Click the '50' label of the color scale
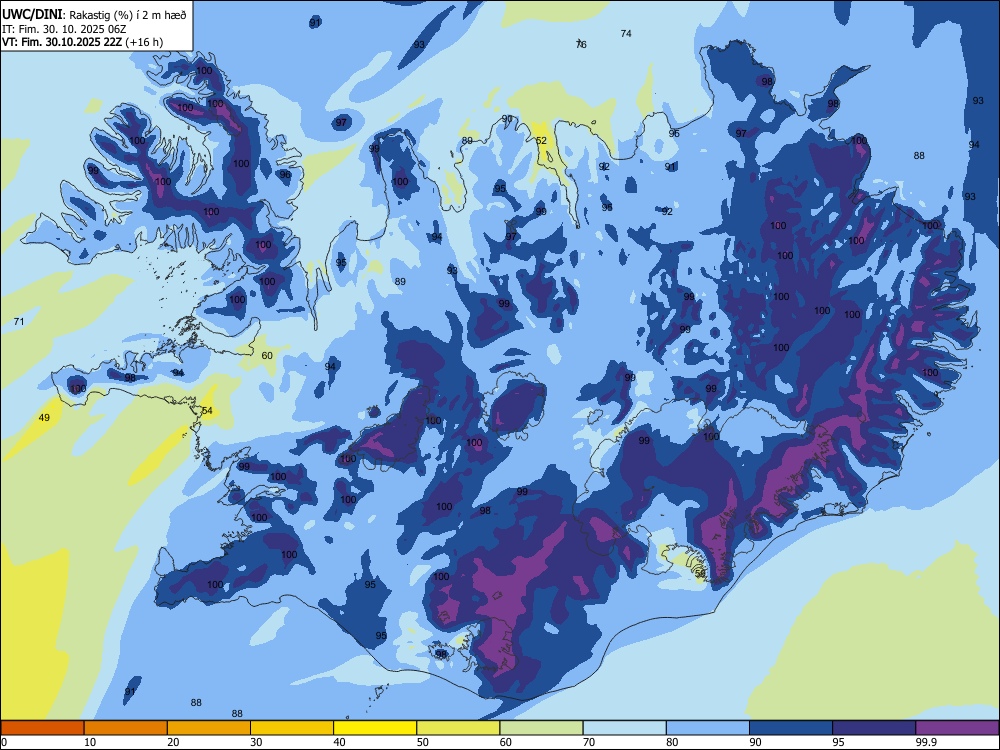1000x750 pixels. [423, 742]
